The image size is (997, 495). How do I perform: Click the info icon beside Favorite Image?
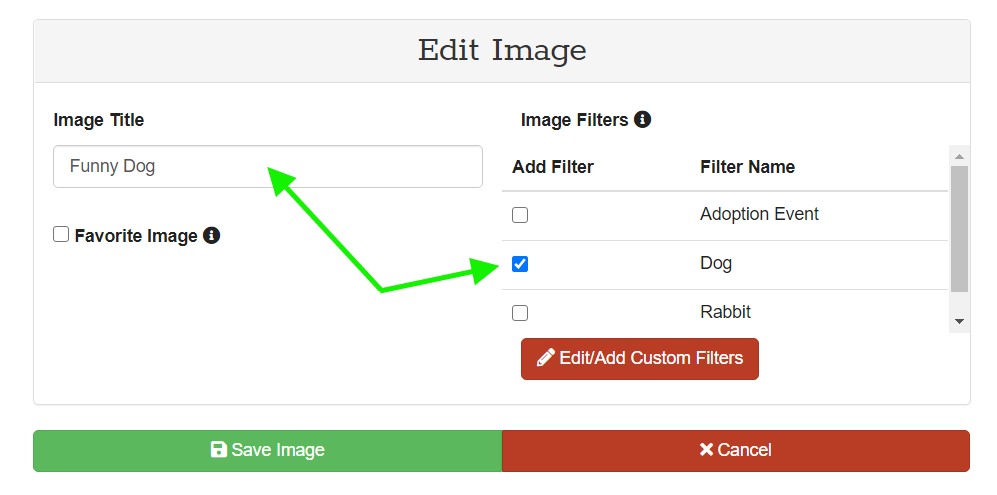click(x=211, y=236)
